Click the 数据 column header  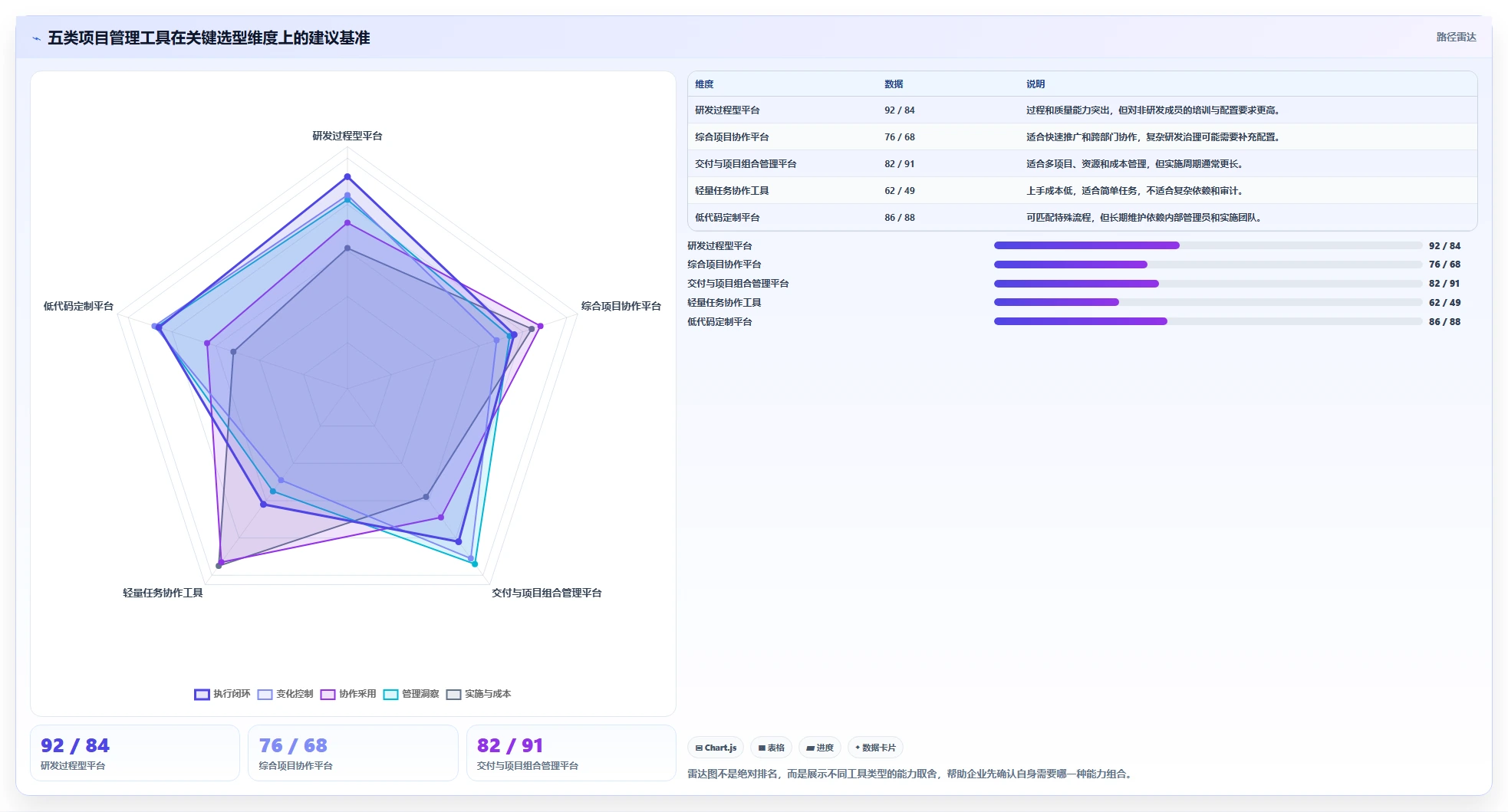(894, 84)
